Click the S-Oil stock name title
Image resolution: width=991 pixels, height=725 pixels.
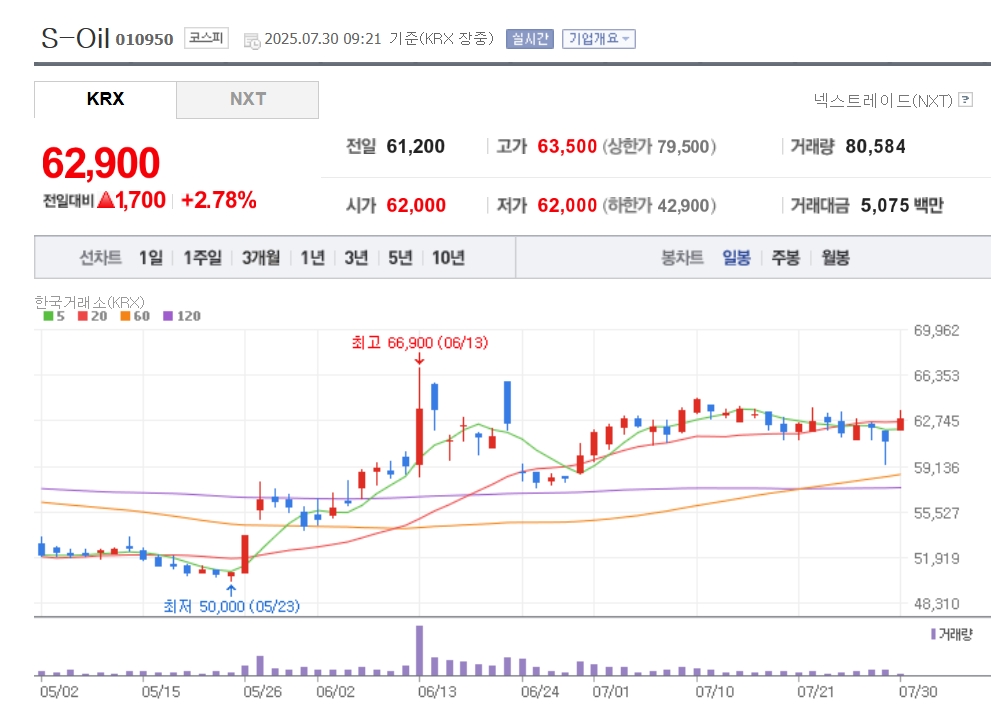(x=75, y=38)
